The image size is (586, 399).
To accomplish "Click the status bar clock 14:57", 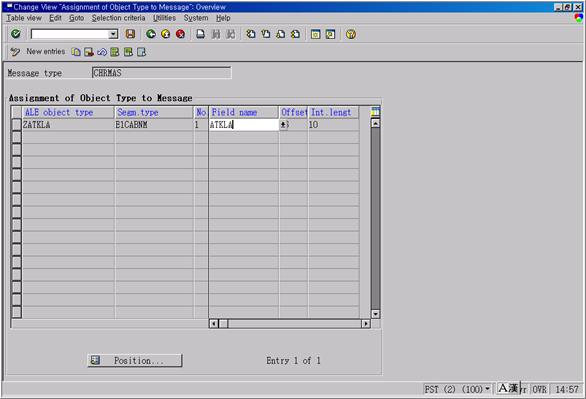I will click(x=567, y=389).
